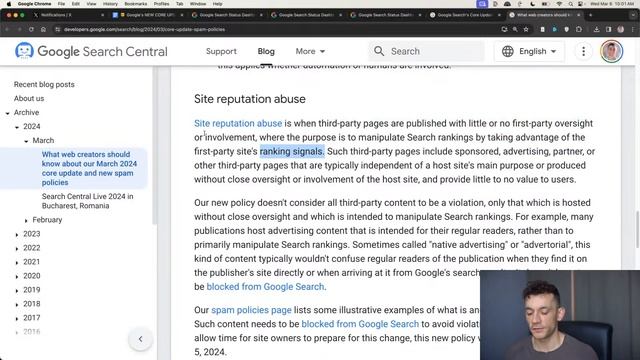Bookmark this page with the star icon
This screenshot has height=360, width=640.
[x=526, y=29]
